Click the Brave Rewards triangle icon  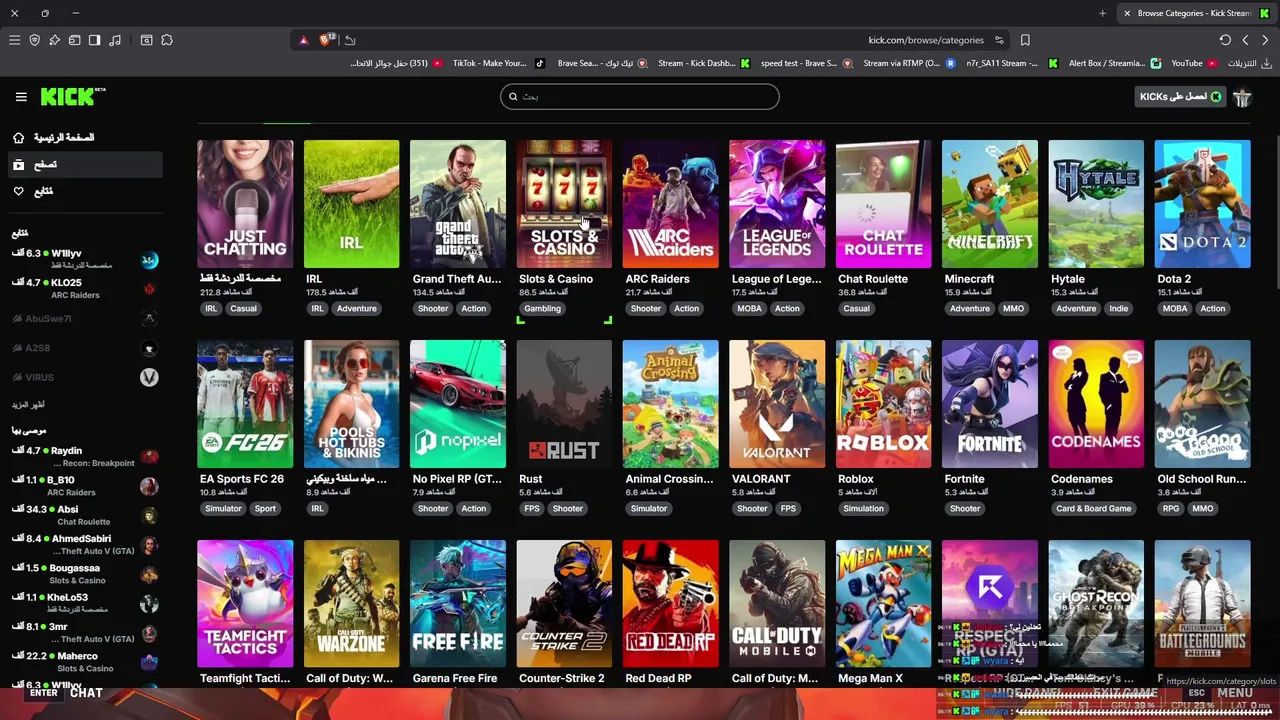coord(304,40)
